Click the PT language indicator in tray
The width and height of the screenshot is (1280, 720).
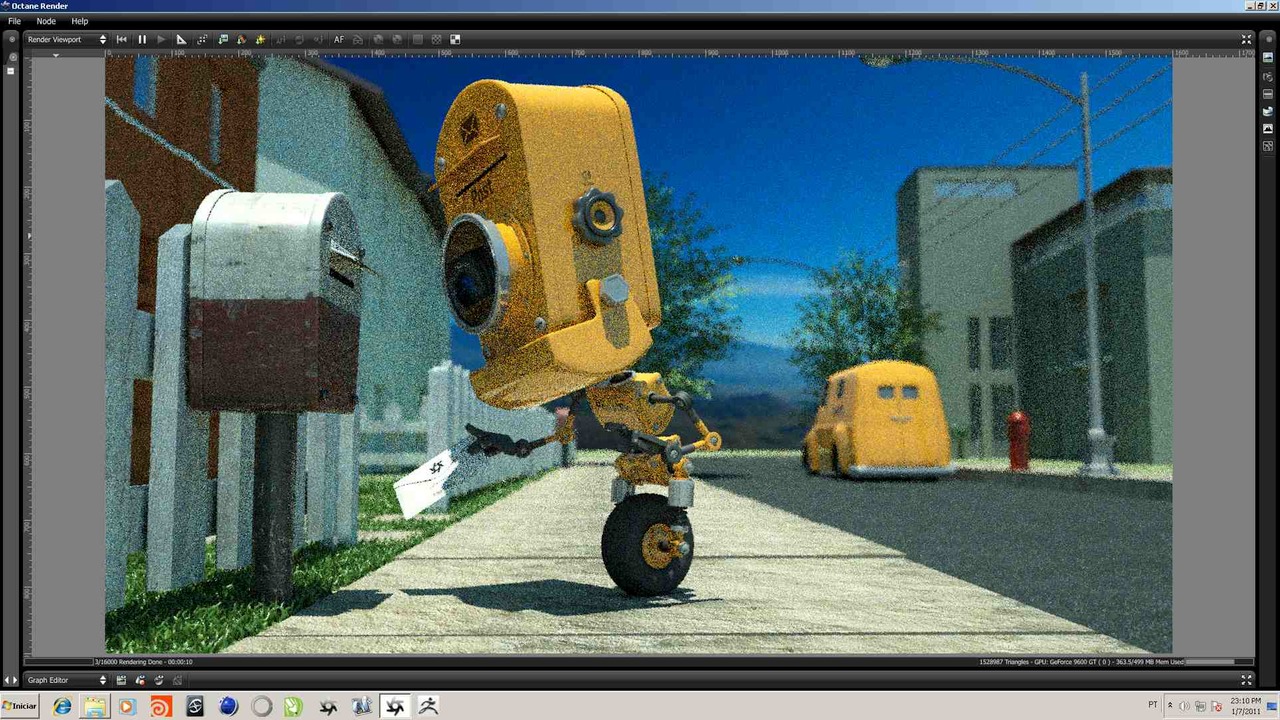pos(1152,705)
